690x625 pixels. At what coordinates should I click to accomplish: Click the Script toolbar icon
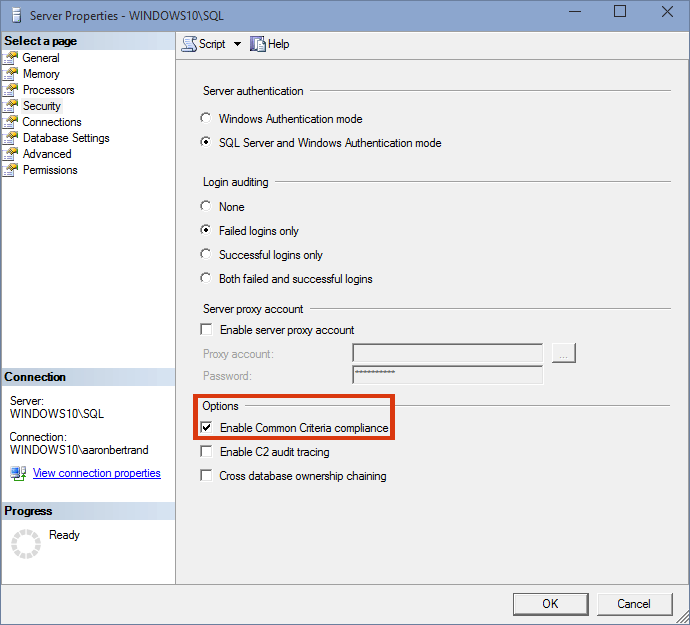[189, 44]
